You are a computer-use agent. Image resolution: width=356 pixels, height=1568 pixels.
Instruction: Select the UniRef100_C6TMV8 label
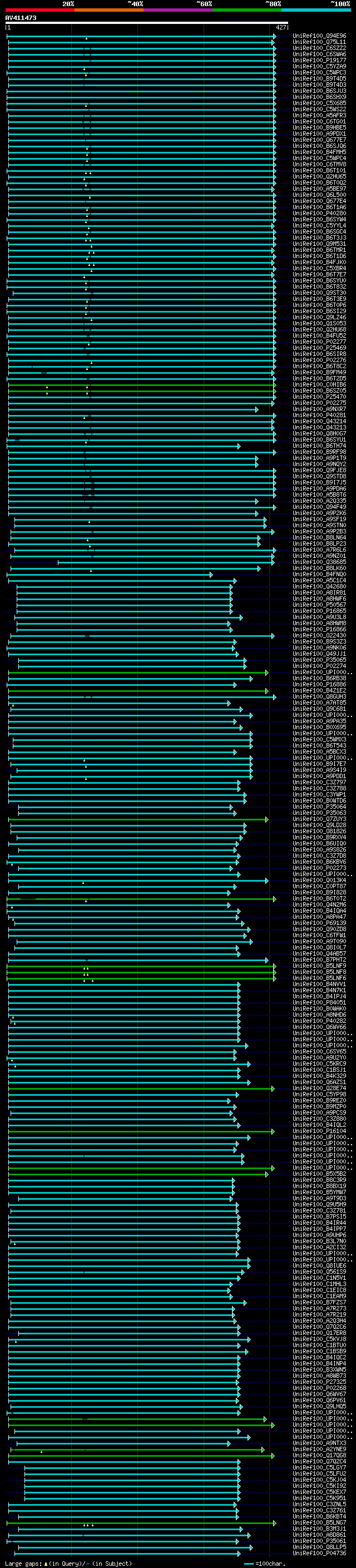coord(319,164)
